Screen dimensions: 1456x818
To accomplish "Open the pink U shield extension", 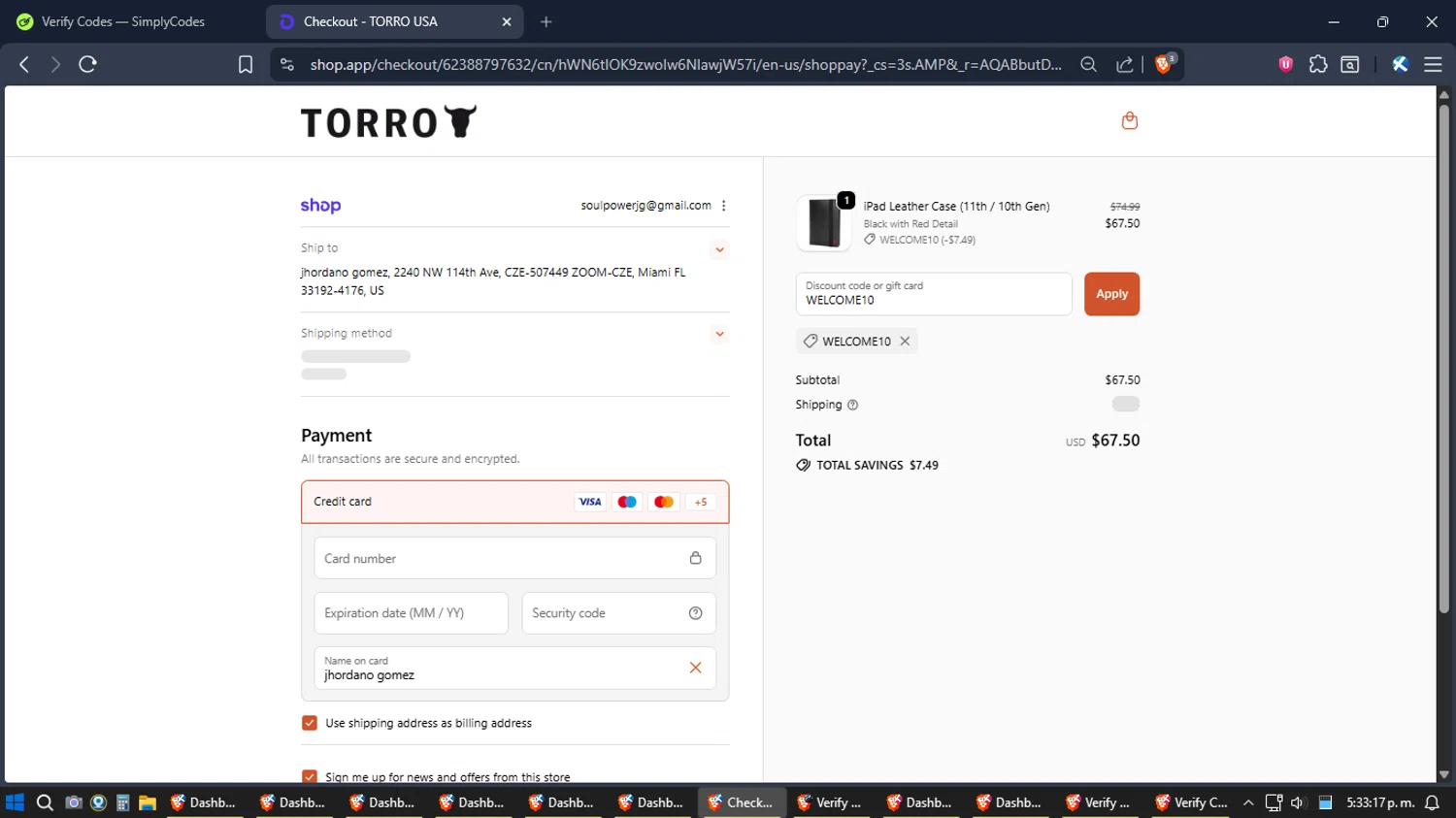I will point(1286,64).
